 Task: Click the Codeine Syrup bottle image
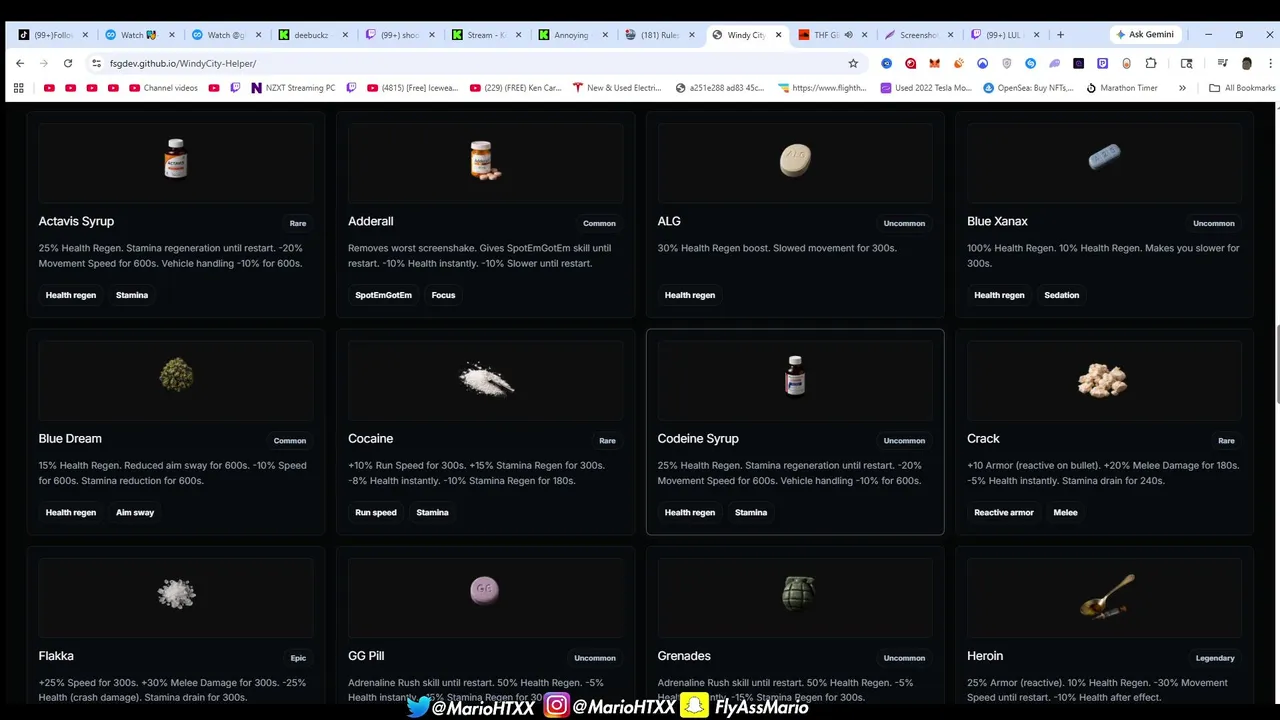pyautogui.click(x=795, y=376)
